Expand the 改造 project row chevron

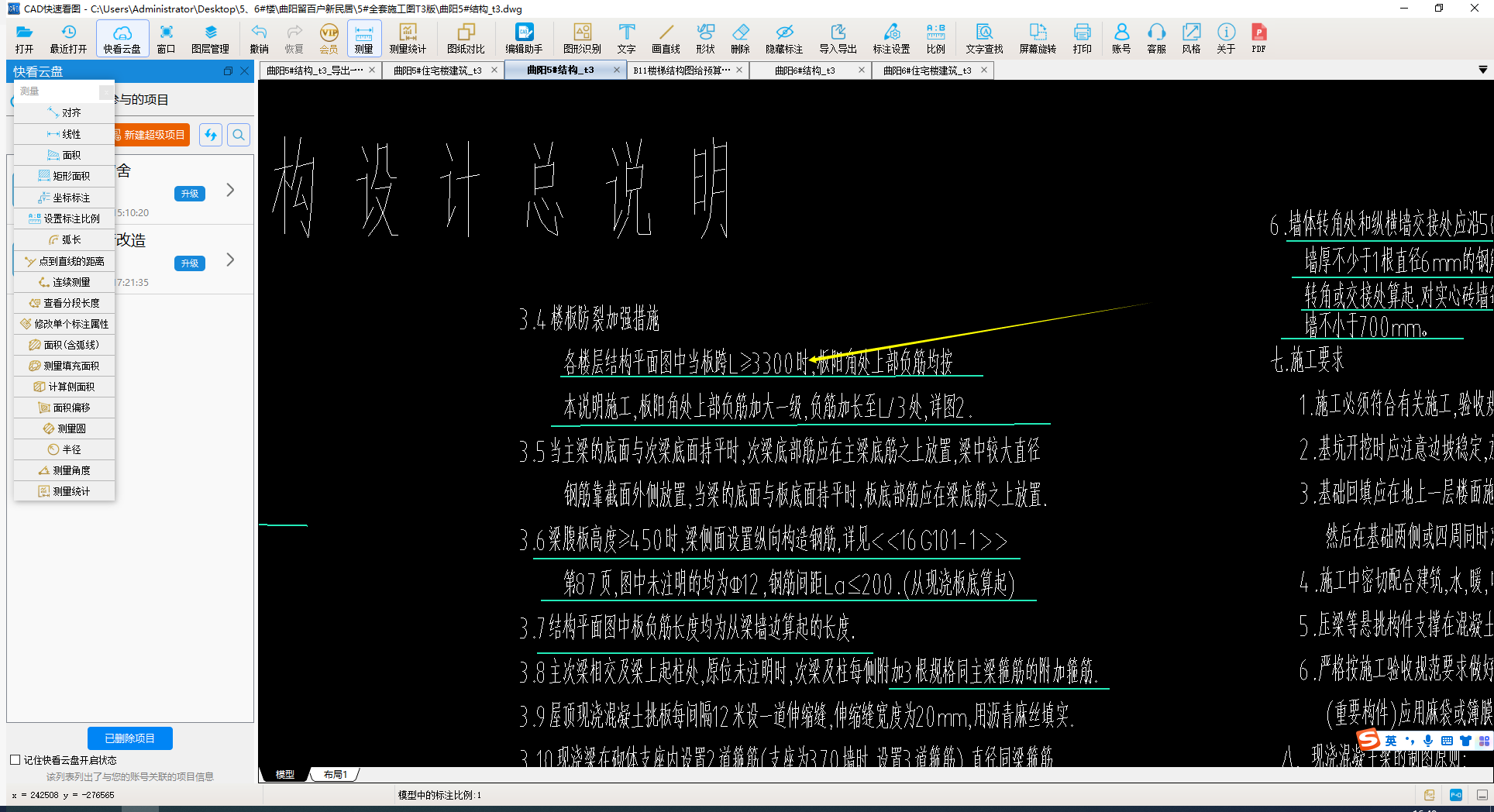pos(230,260)
